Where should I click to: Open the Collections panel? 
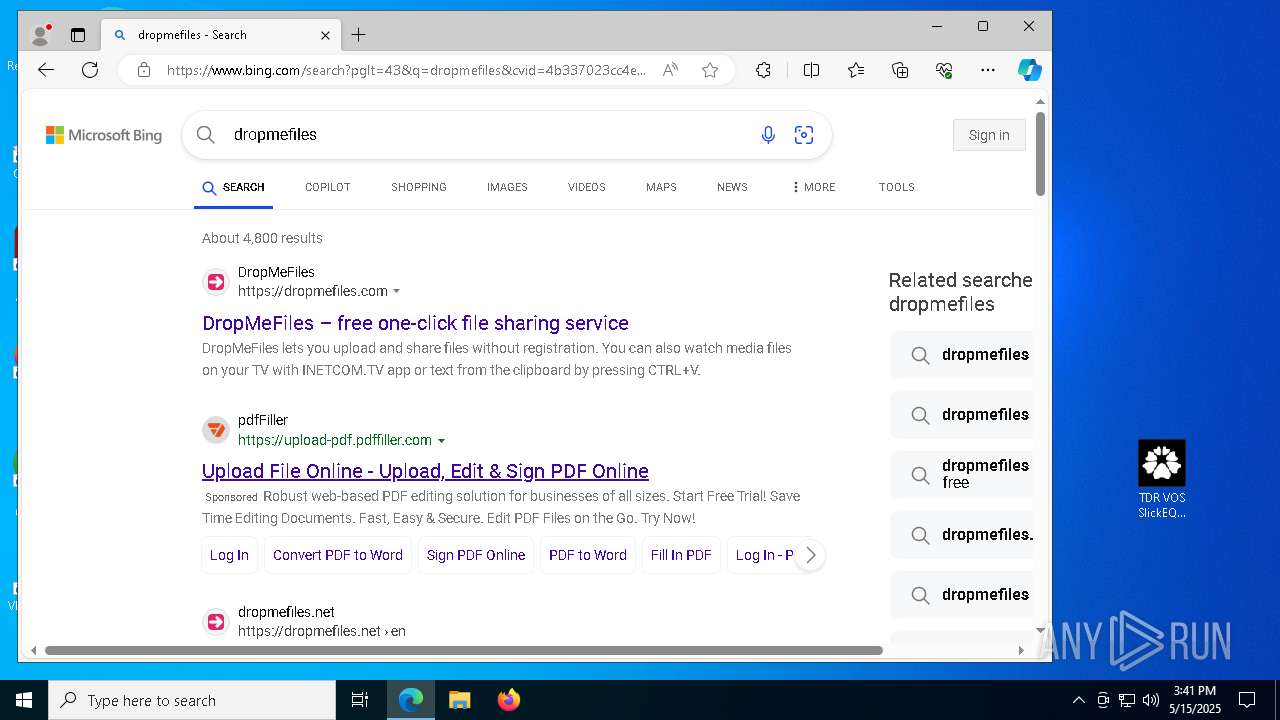tap(900, 70)
